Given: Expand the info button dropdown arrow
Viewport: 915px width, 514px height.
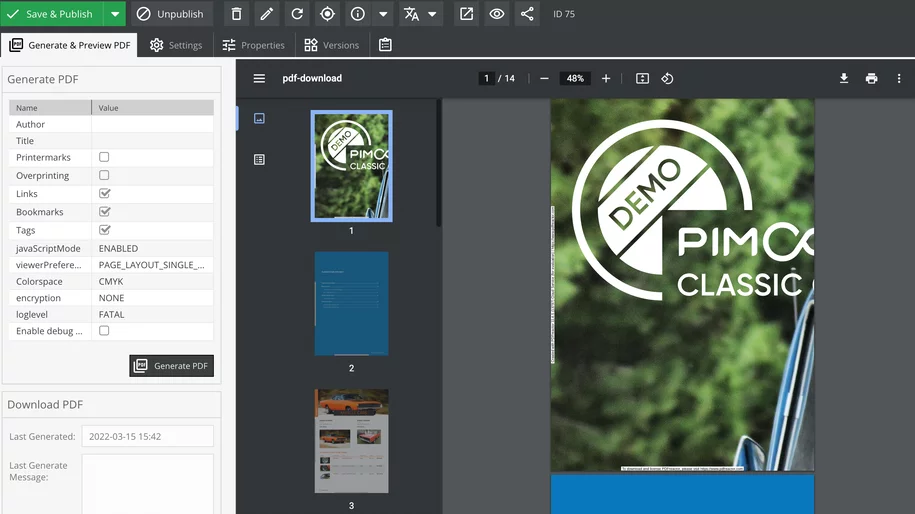Looking at the screenshot, I should click(x=383, y=14).
